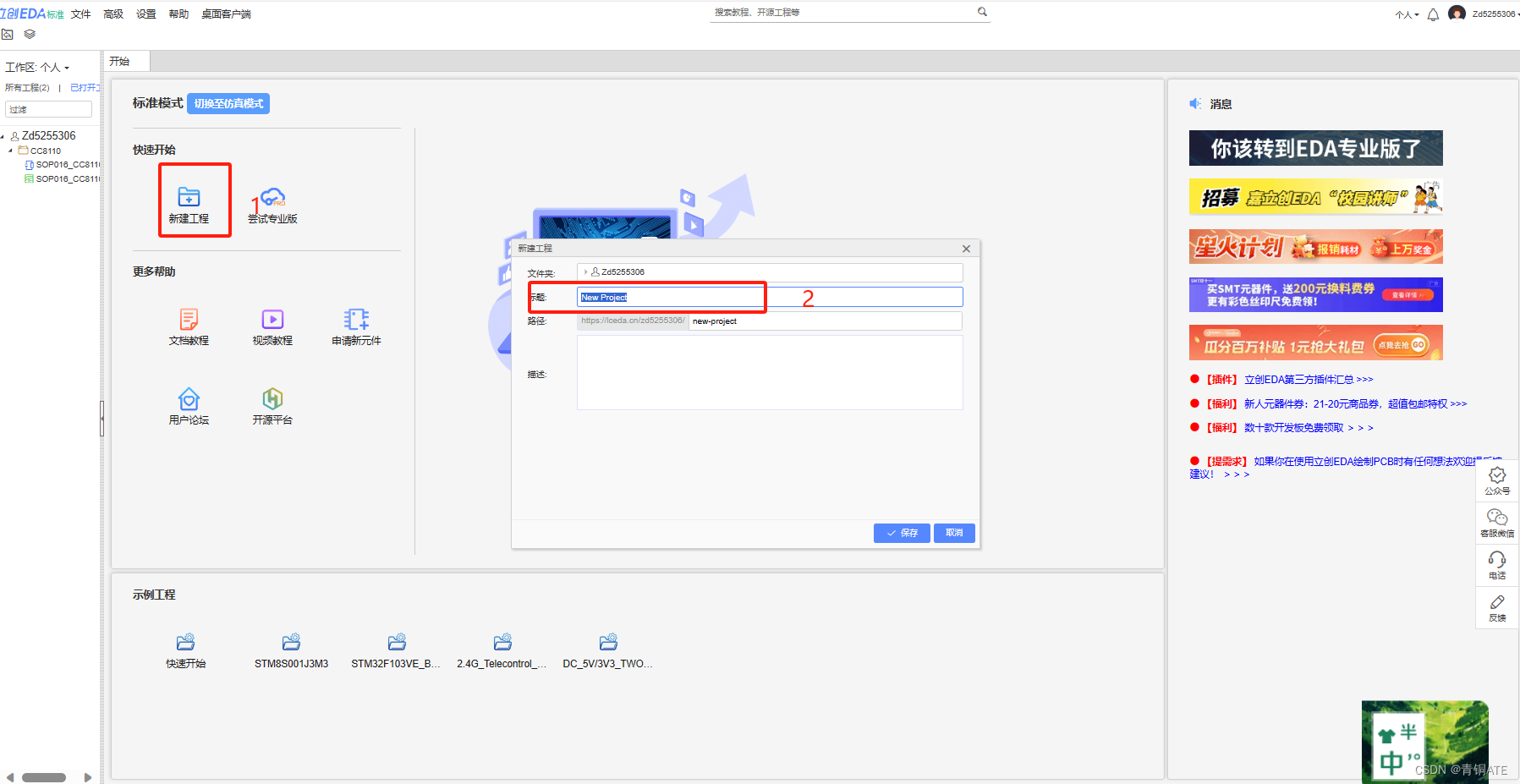Click the 消息 speaker icon
The height and width of the screenshot is (784, 1520).
pyautogui.click(x=1195, y=103)
